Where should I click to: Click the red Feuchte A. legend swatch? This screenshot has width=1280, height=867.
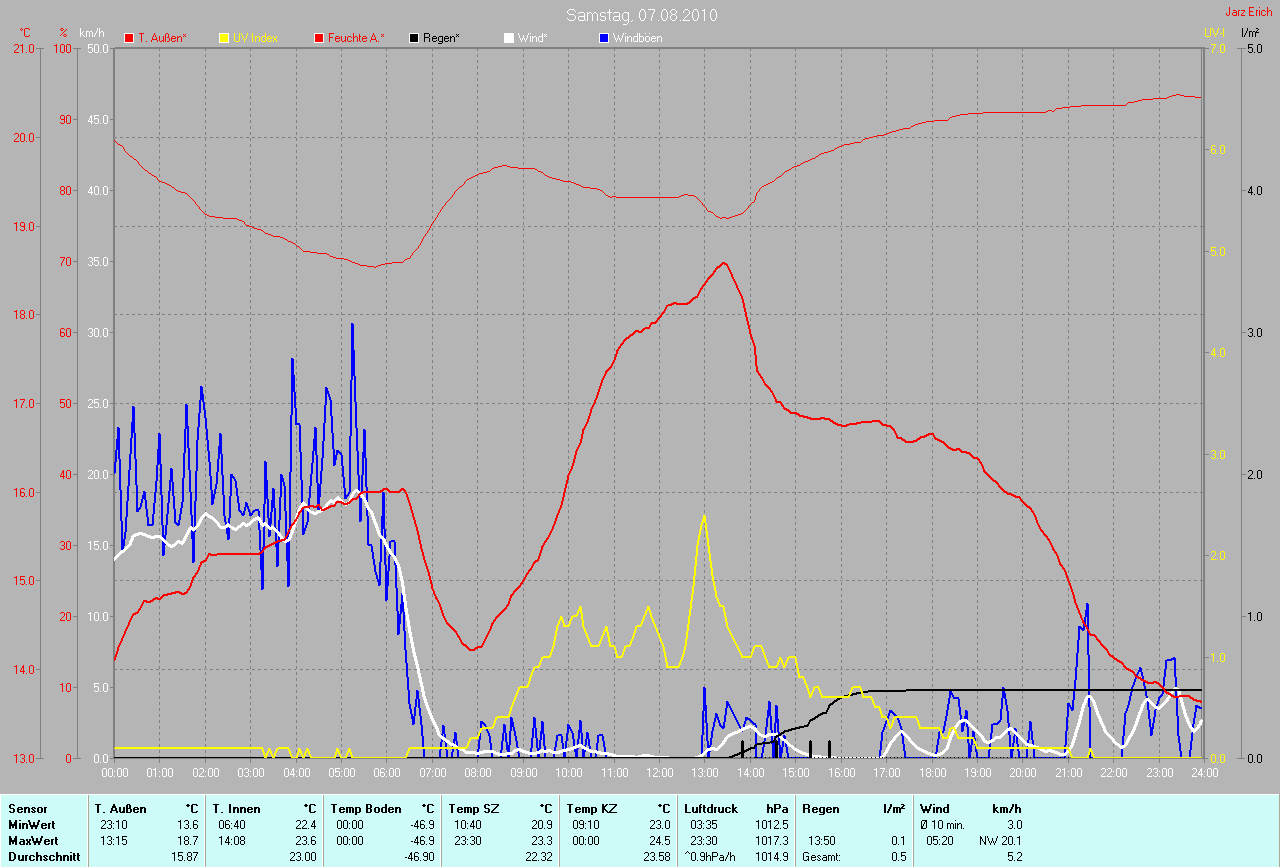pyautogui.click(x=320, y=38)
